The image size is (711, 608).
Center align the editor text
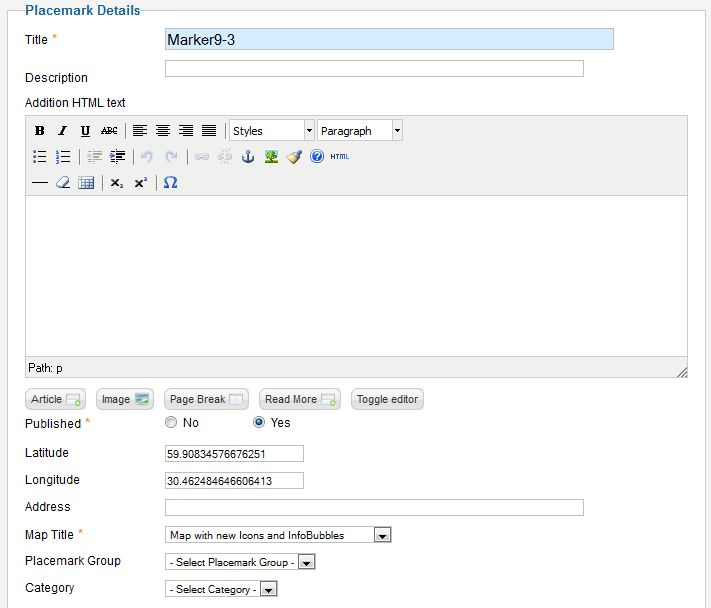pyautogui.click(x=162, y=131)
